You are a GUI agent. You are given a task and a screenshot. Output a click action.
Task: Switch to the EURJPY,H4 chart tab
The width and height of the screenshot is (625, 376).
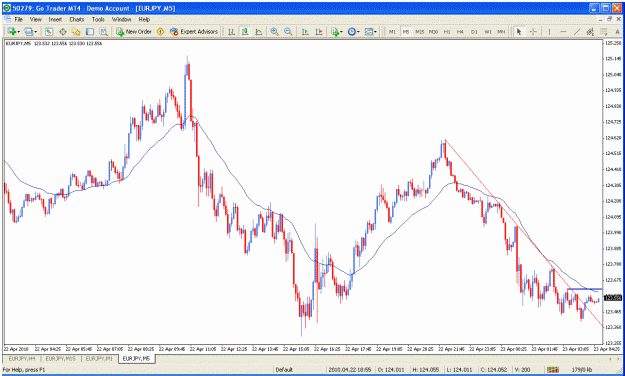click(22, 359)
